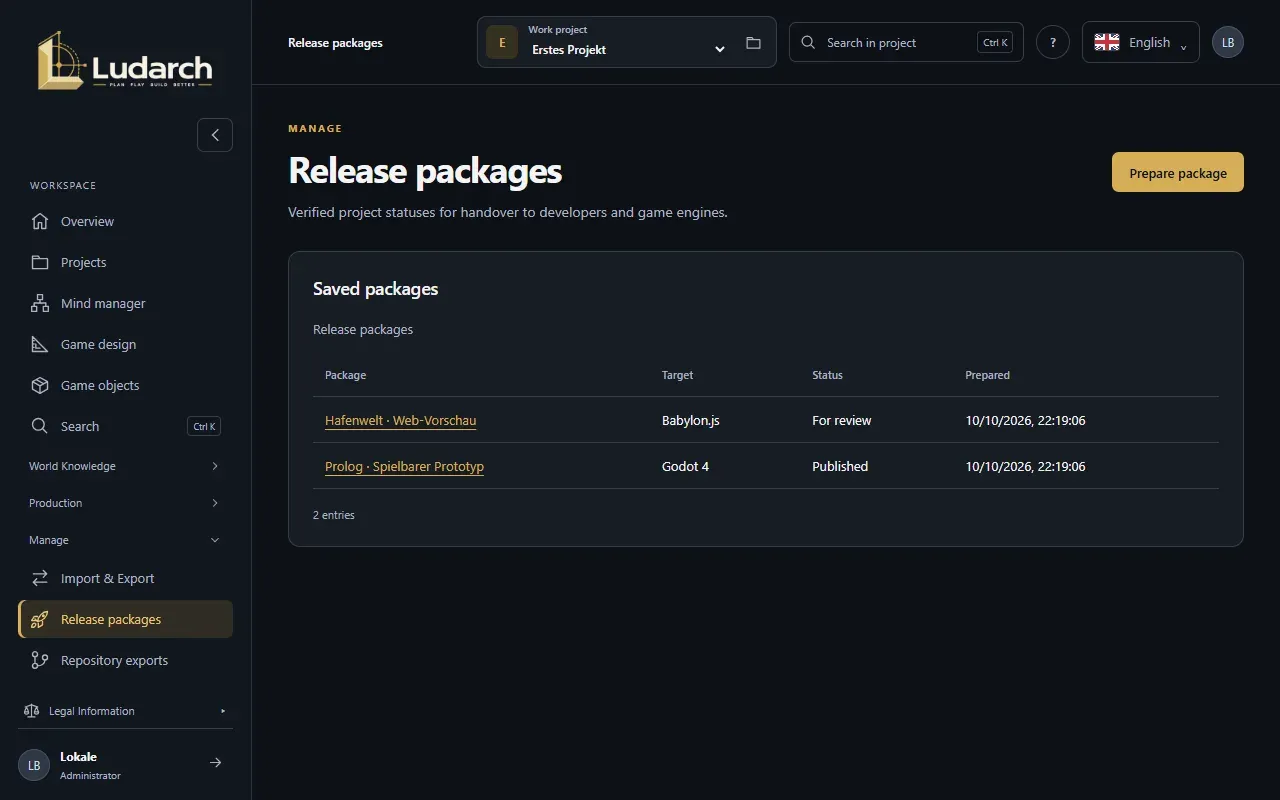
Task: Expand the World Knowledge section
Action: point(125,466)
